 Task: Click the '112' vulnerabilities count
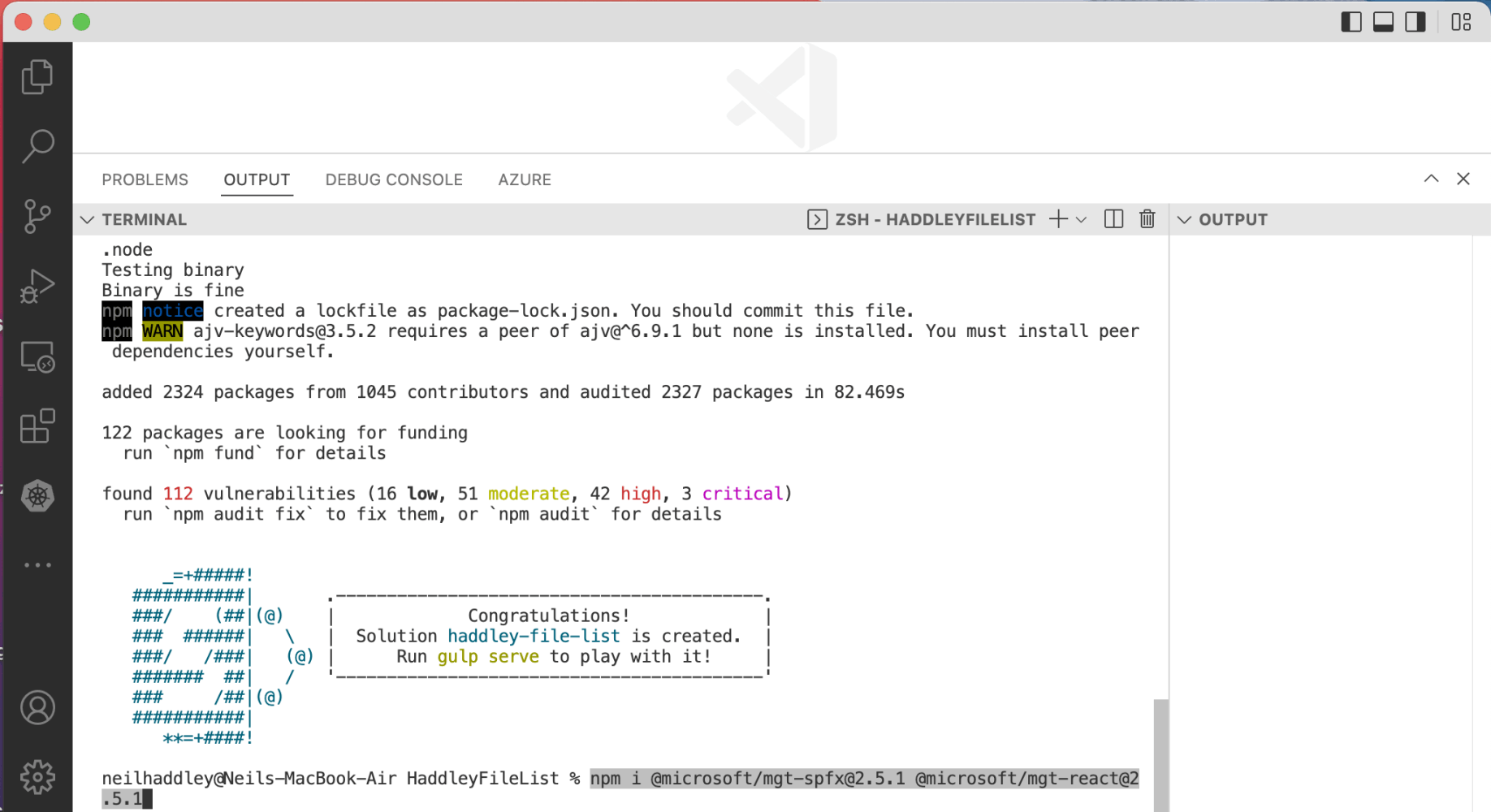(x=178, y=494)
